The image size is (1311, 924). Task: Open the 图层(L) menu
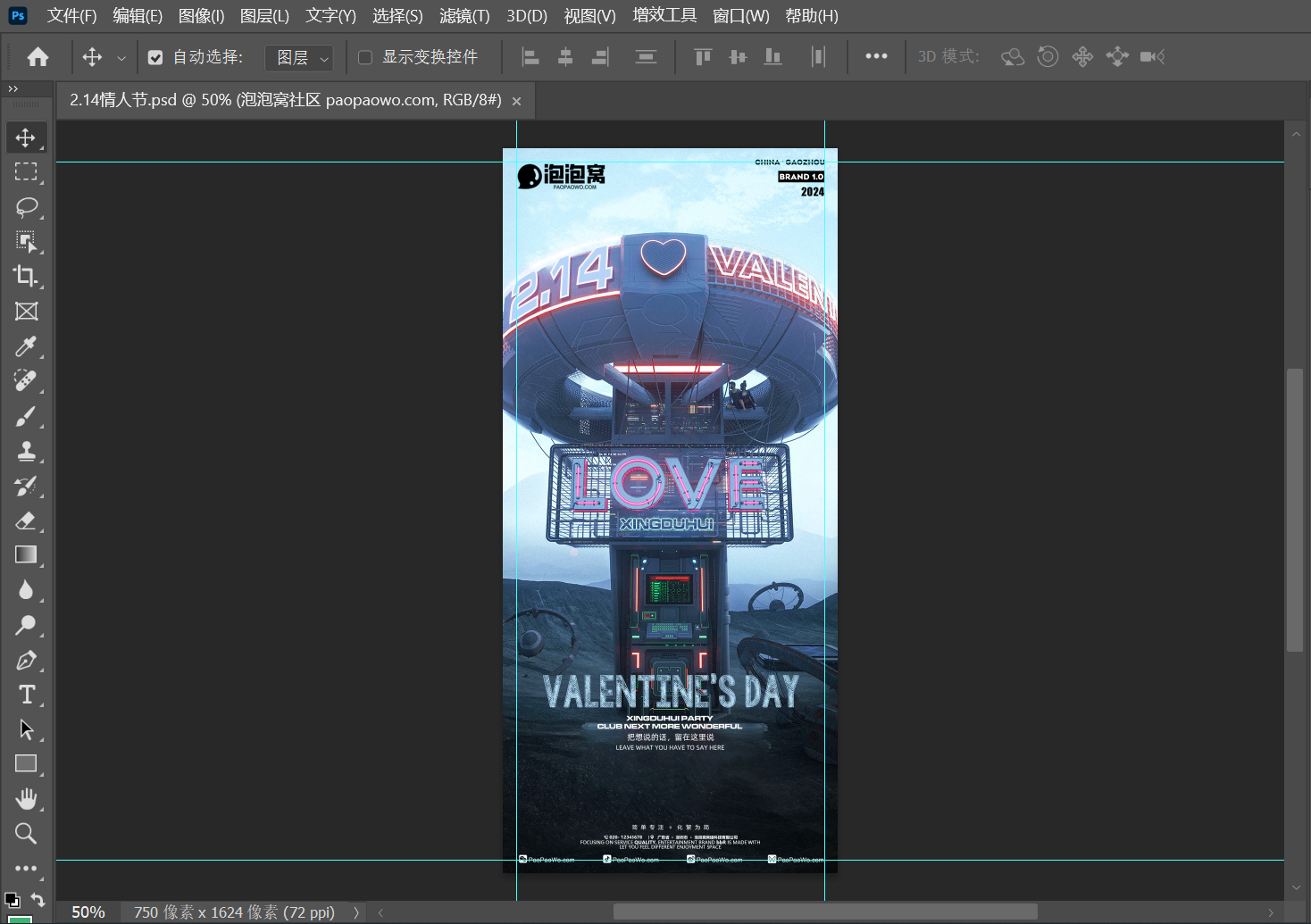[264, 16]
